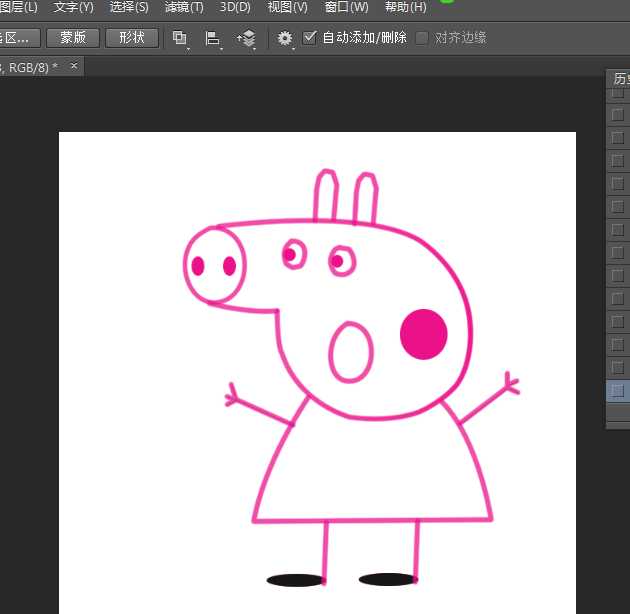Click the path arrangement stack icon
Viewport: 630px width, 614px height.
click(245, 38)
